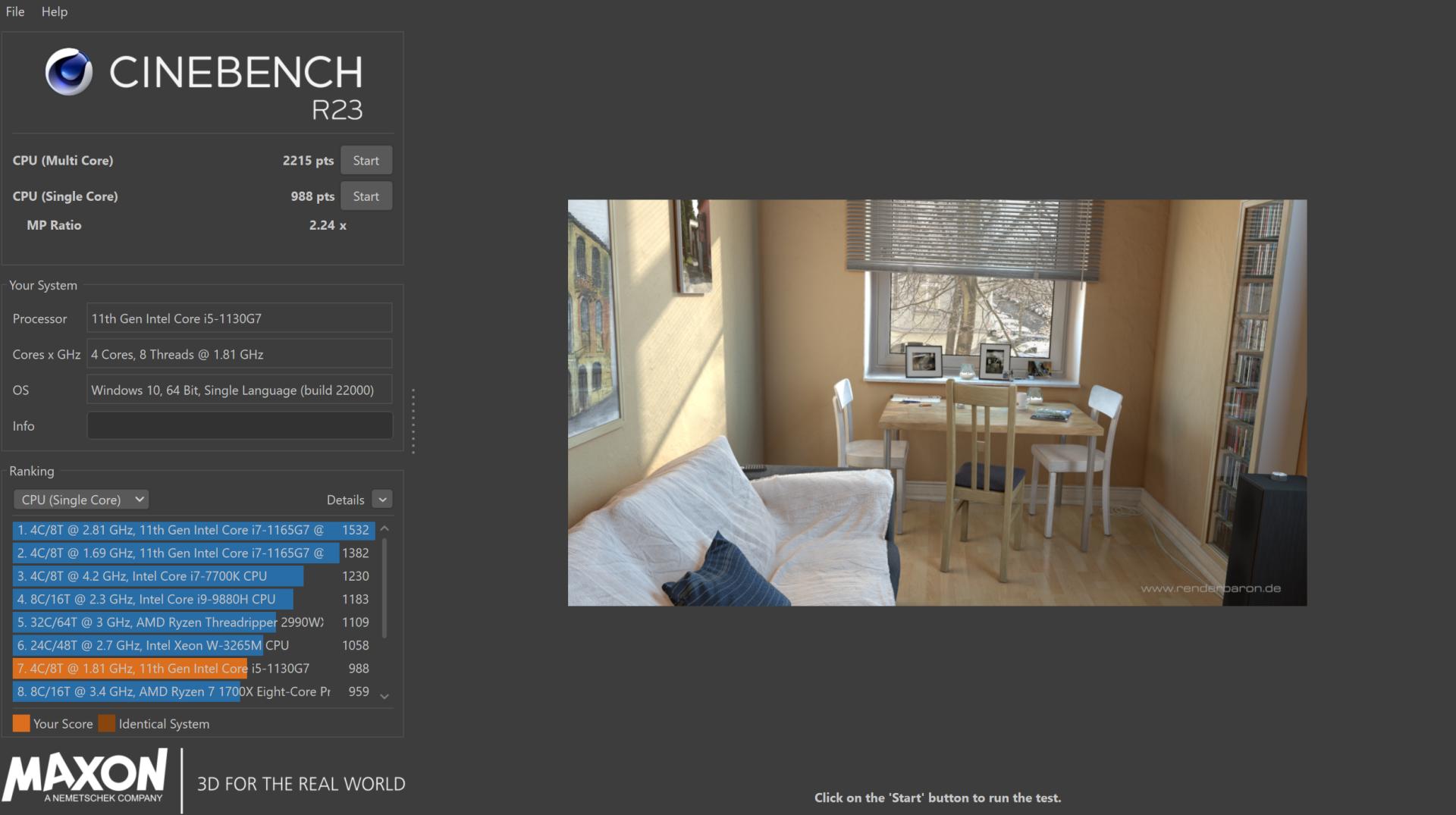This screenshot has width=1456, height=815.
Task: Click the Info text field
Action: click(x=240, y=426)
